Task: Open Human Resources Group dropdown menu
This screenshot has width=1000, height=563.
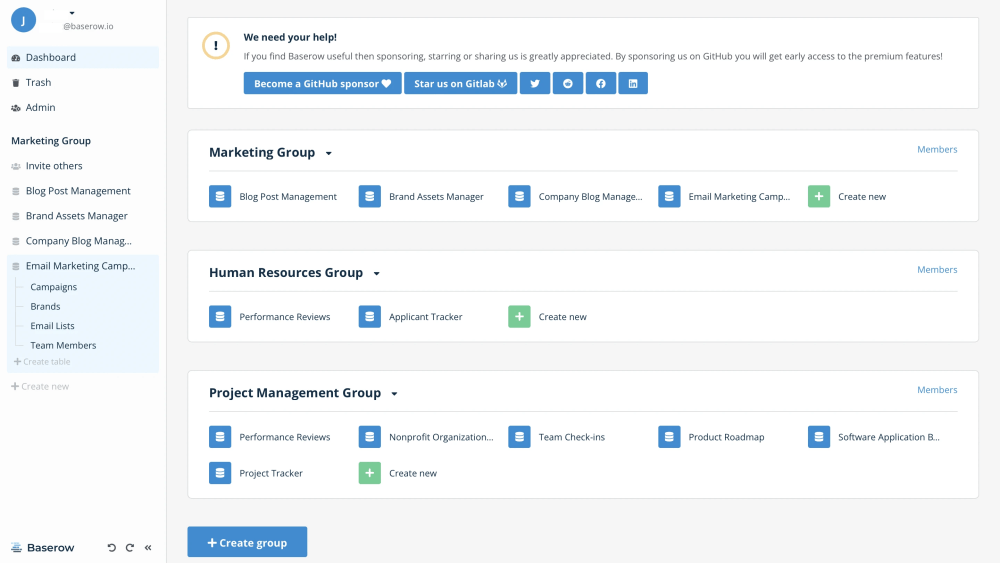Action: click(x=377, y=274)
